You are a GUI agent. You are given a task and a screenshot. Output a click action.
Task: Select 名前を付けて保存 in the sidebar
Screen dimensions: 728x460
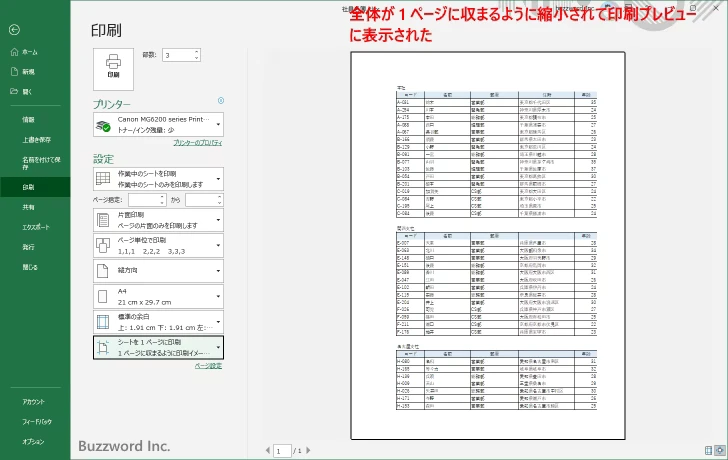[x=41, y=163]
